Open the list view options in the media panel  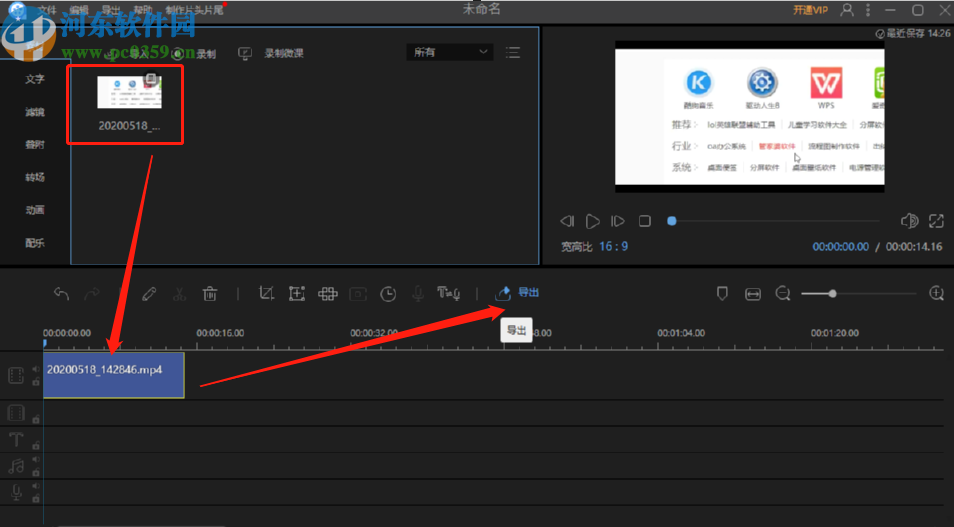(513, 52)
